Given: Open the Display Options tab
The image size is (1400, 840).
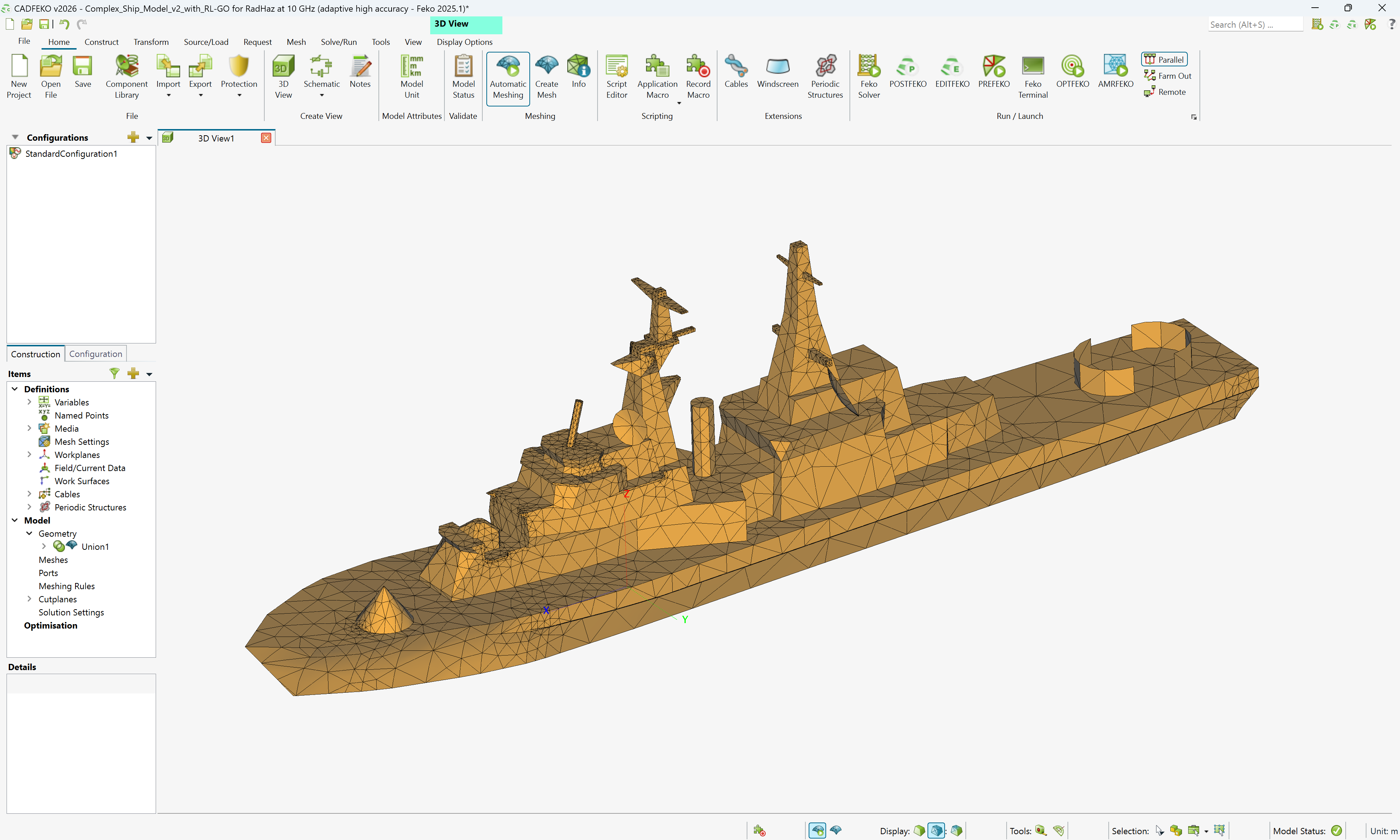Looking at the screenshot, I should click(464, 42).
